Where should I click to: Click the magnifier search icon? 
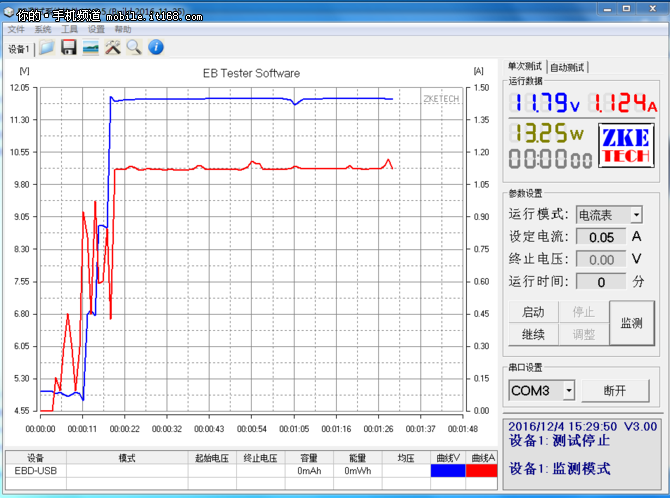pos(134,48)
